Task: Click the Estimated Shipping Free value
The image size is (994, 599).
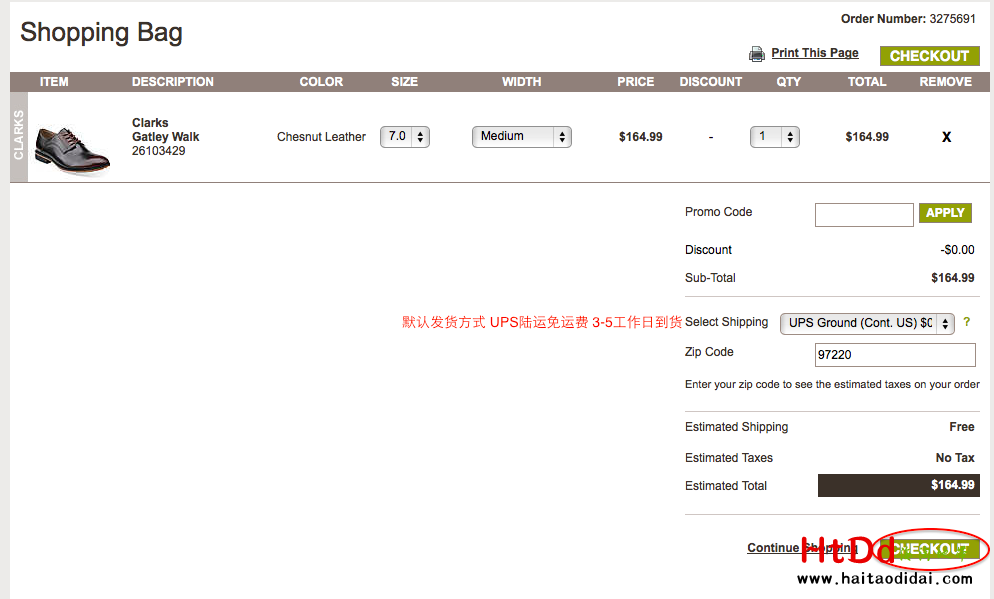Action: [962, 427]
